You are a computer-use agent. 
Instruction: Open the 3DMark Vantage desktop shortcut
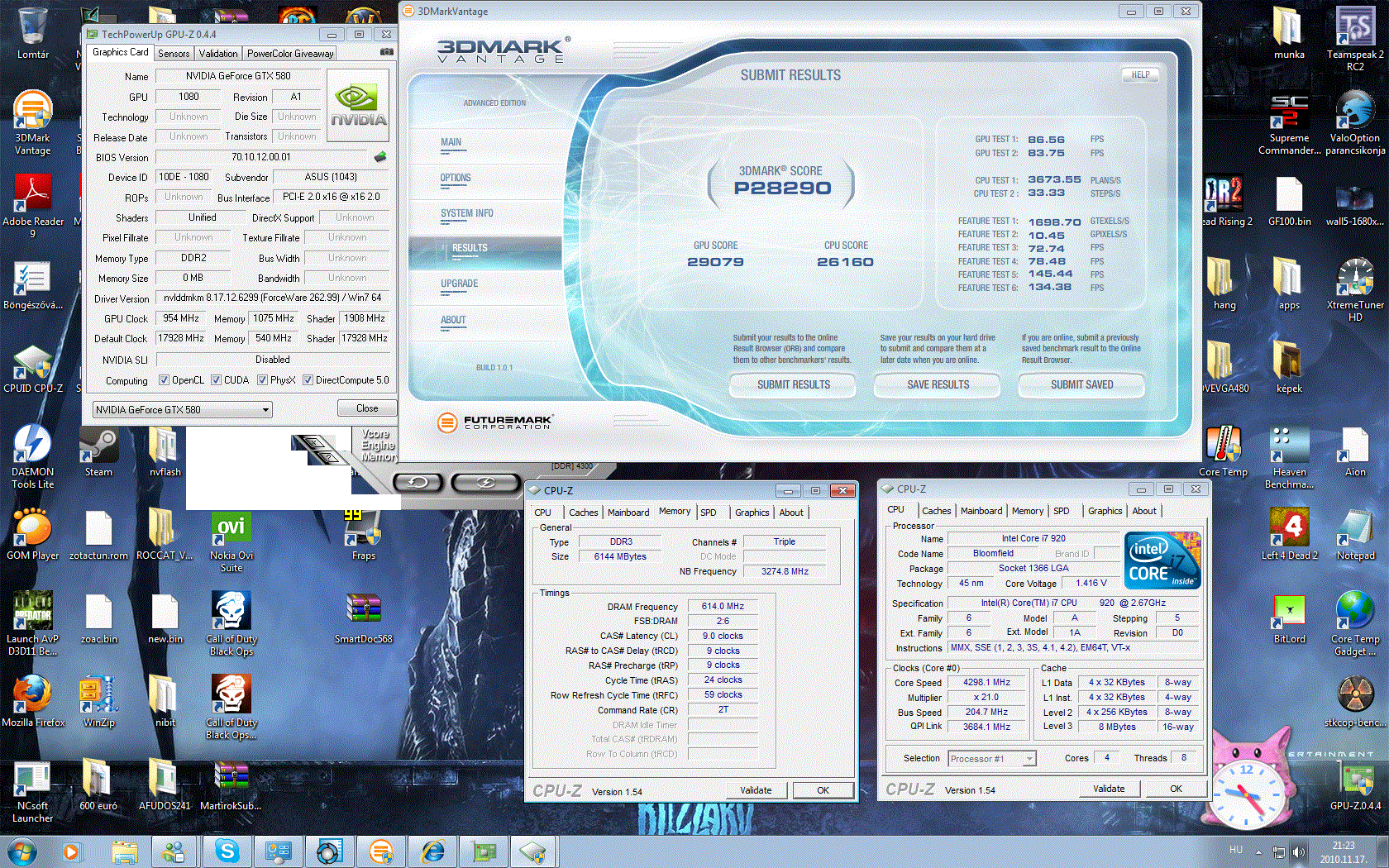point(33,122)
